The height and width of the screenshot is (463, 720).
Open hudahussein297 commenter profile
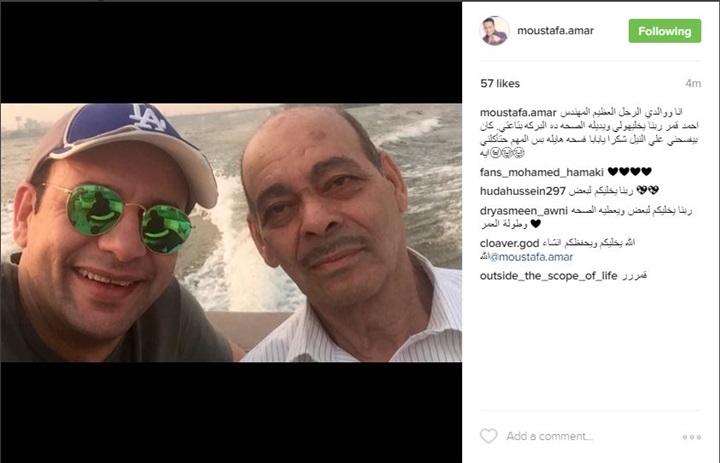[x=523, y=191]
